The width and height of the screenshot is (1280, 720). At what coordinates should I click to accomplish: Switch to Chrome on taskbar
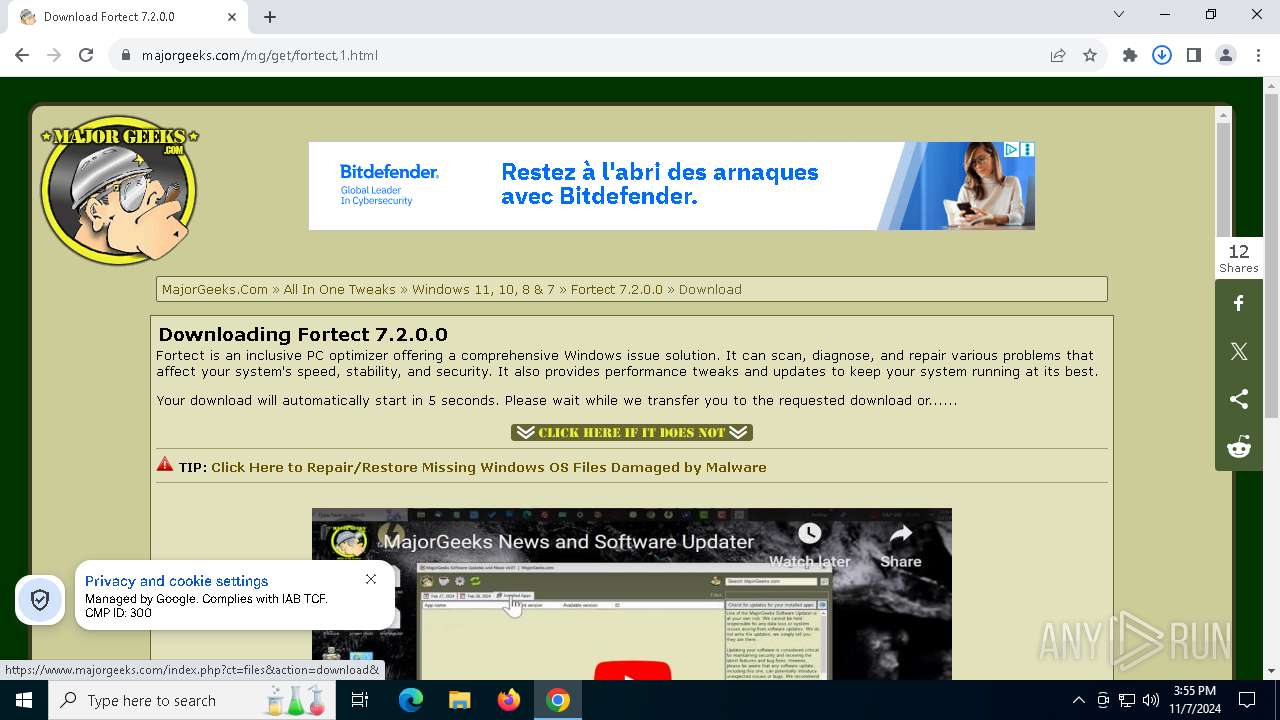pyautogui.click(x=558, y=700)
